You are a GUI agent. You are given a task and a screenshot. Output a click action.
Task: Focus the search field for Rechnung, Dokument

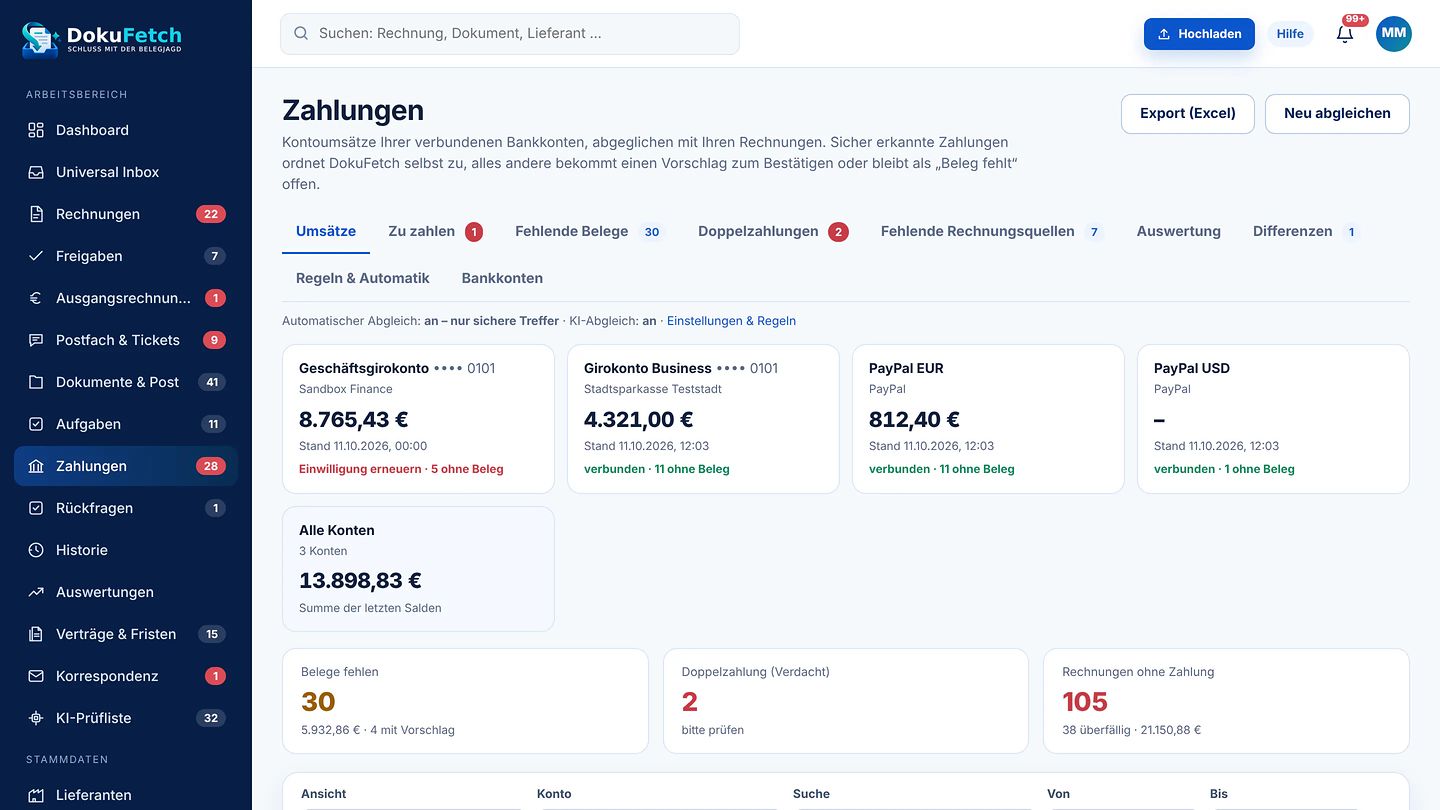click(510, 34)
